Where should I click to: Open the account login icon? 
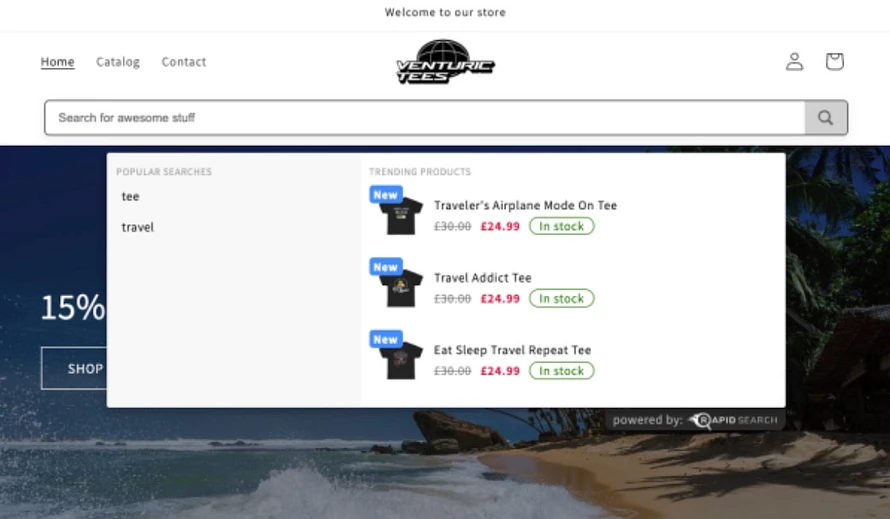794,61
